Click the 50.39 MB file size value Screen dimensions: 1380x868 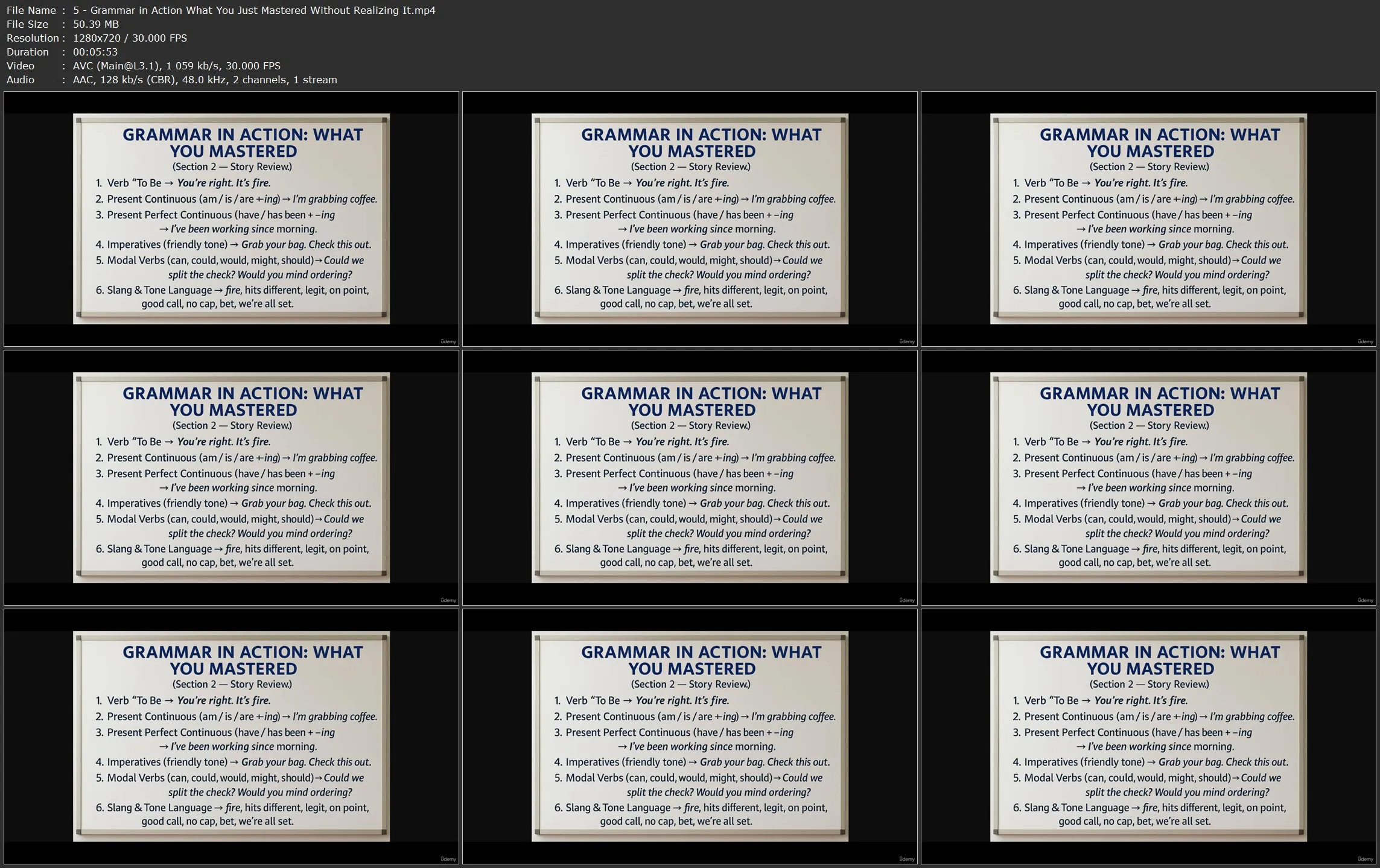[96, 24]
